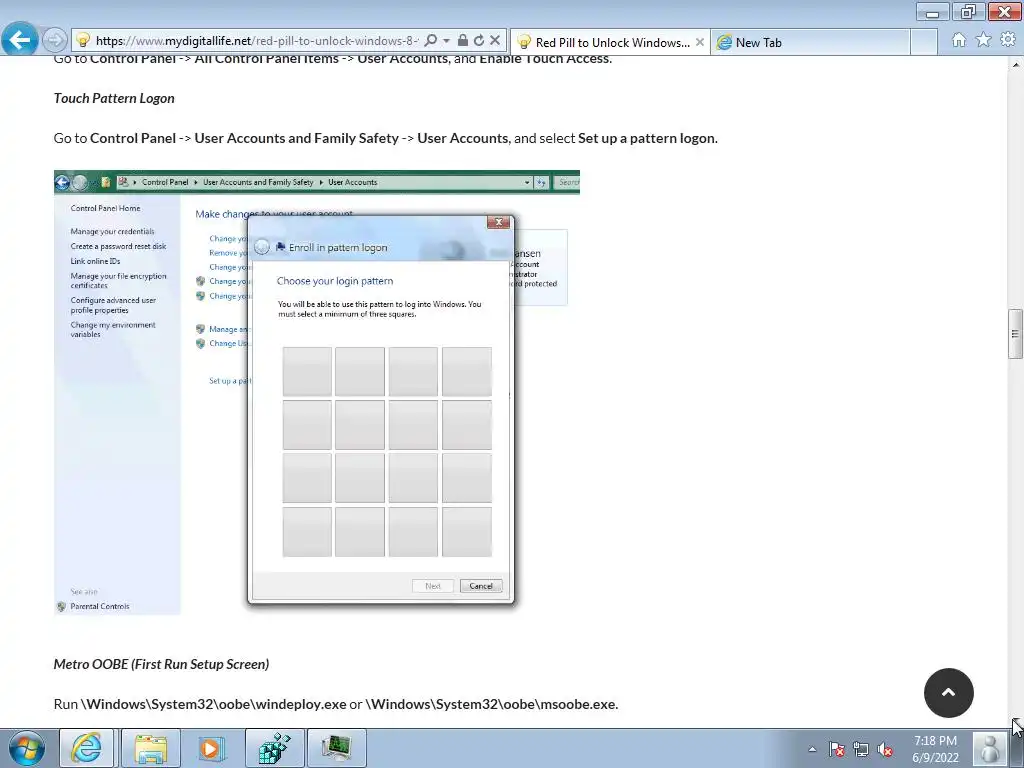Click the '\Windows\System32\oobe\windeploy.exe' text
This screenshot has width=1024, height=768.
coord(214,704)
